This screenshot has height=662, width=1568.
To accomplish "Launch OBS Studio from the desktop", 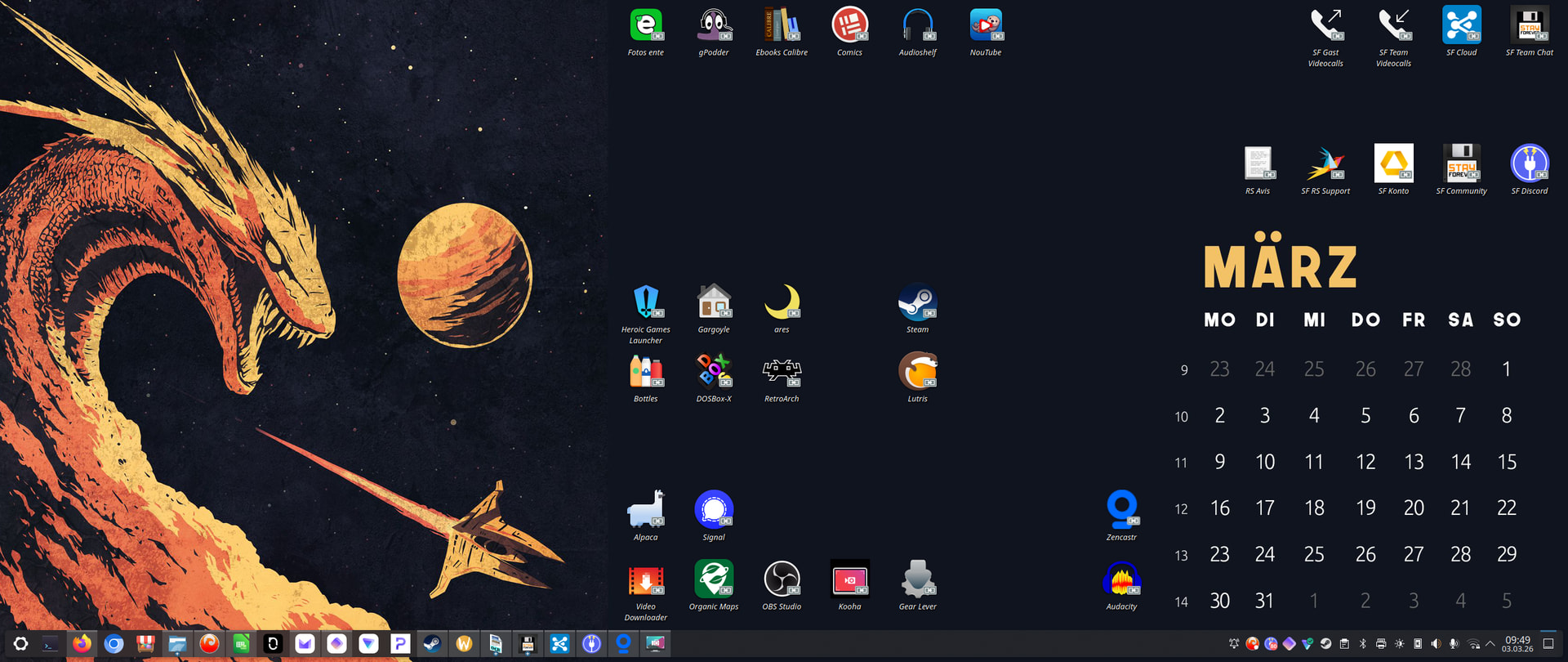I will (782, 580).
